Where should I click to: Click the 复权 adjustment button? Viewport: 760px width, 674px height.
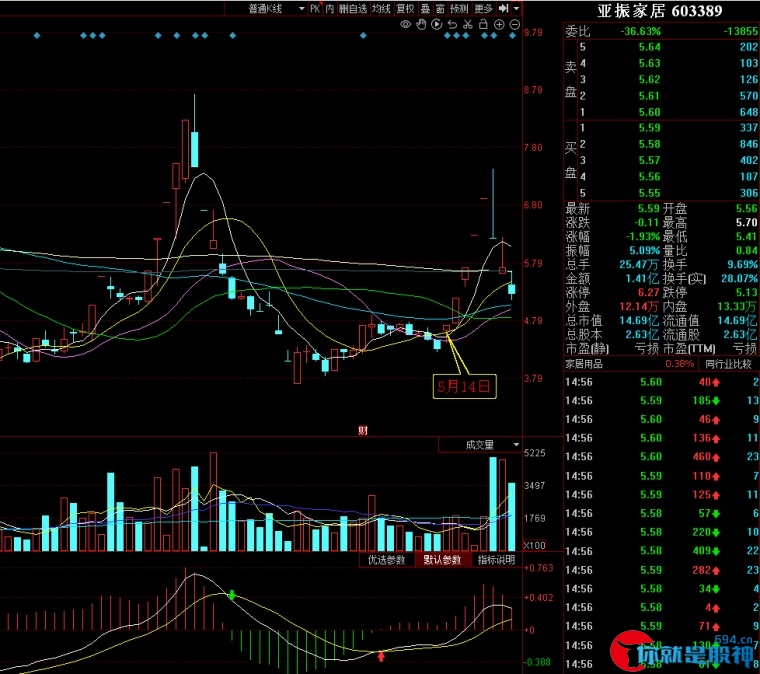[405, 8]
